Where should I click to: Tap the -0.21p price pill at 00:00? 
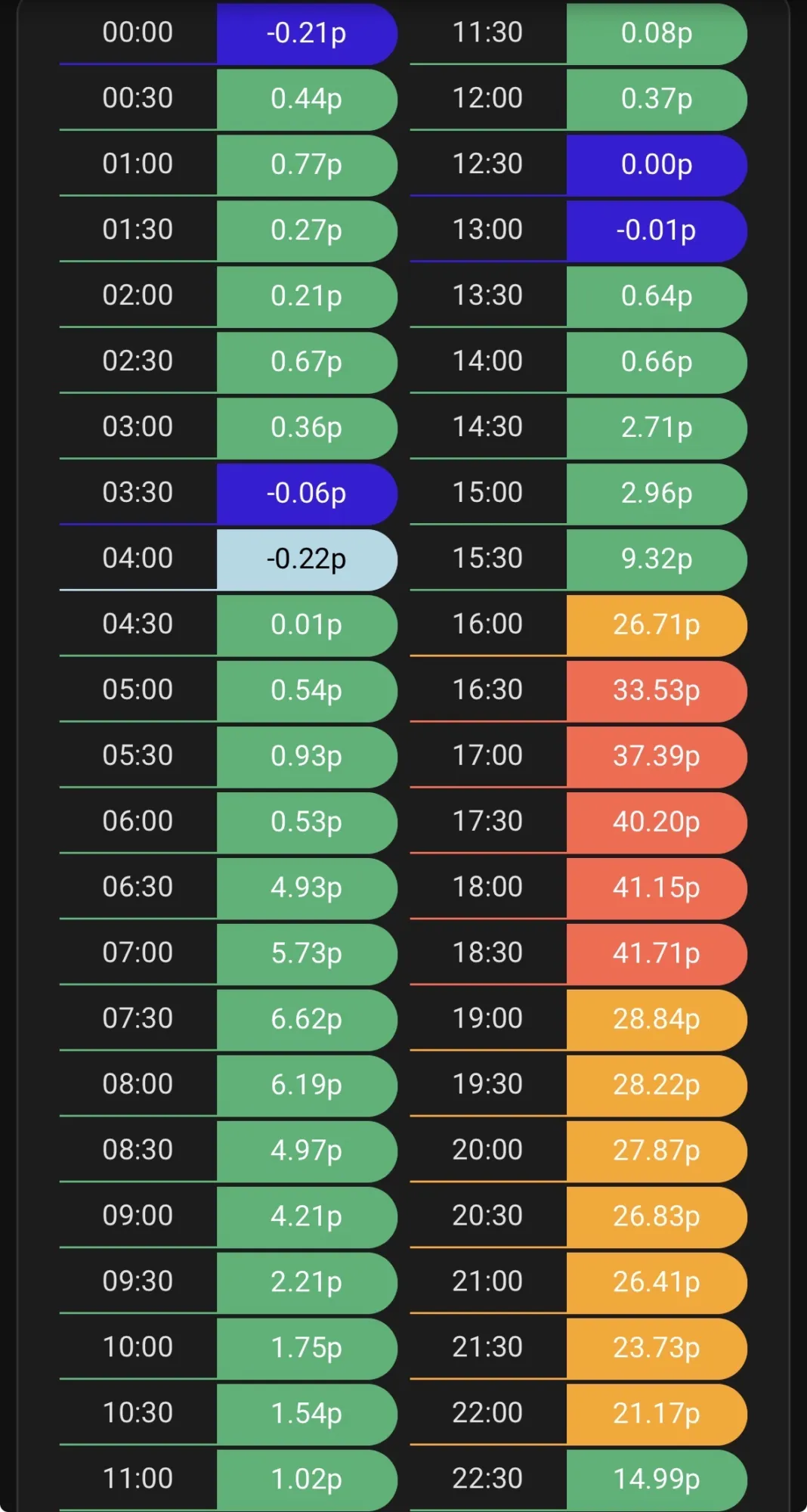tap(306, 33)
